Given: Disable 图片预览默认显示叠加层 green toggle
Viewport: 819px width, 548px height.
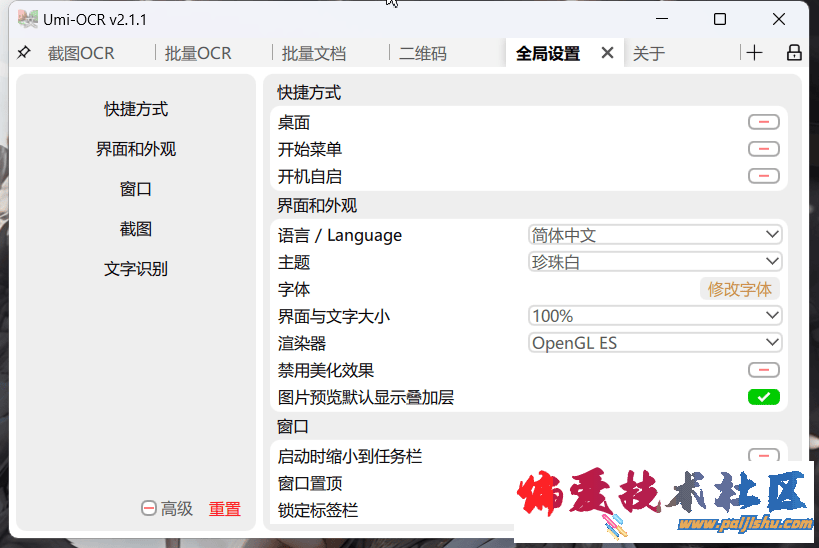Looking at the screenshot, I should click(x=763, y=397).
